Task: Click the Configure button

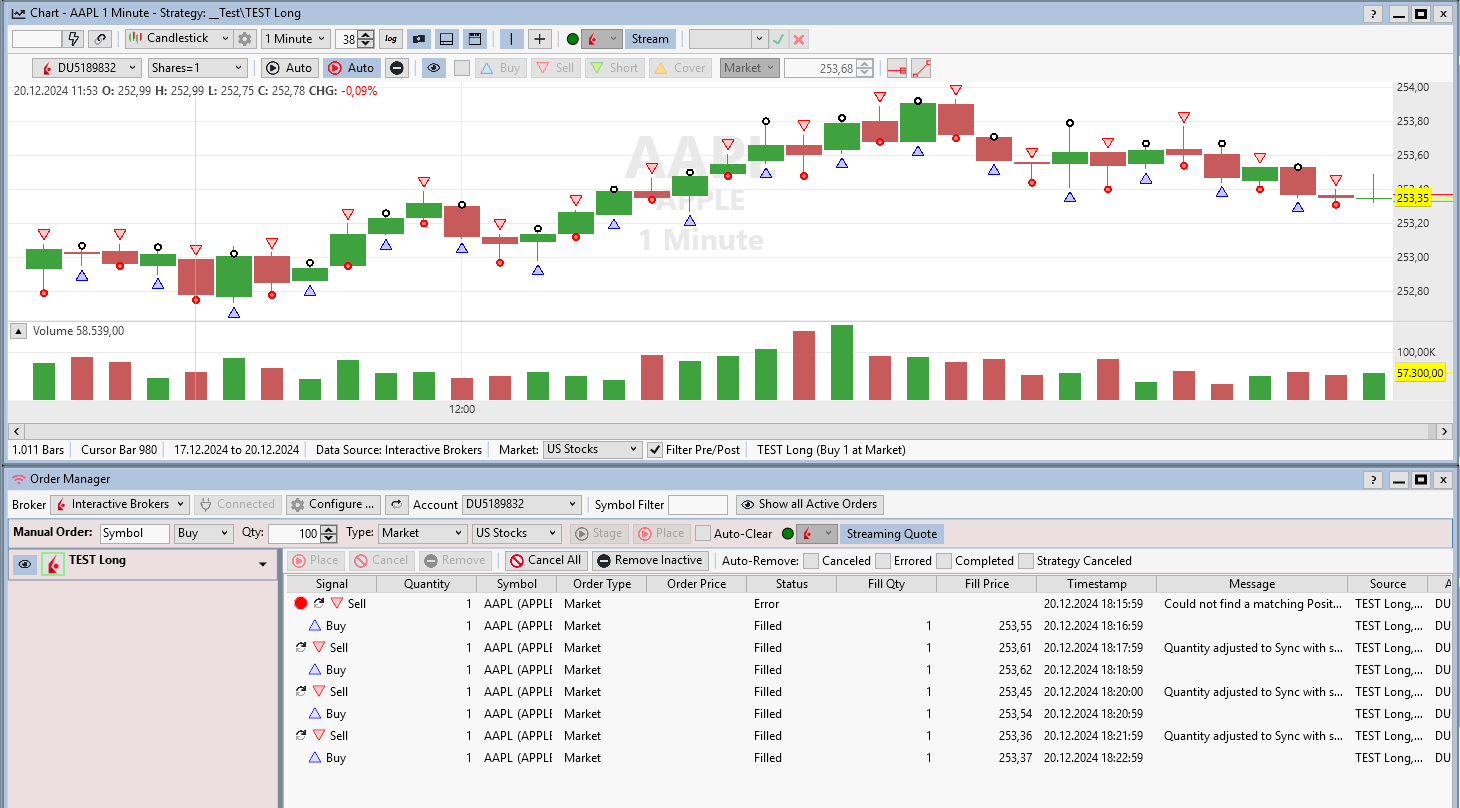Action: coord(333,505)
